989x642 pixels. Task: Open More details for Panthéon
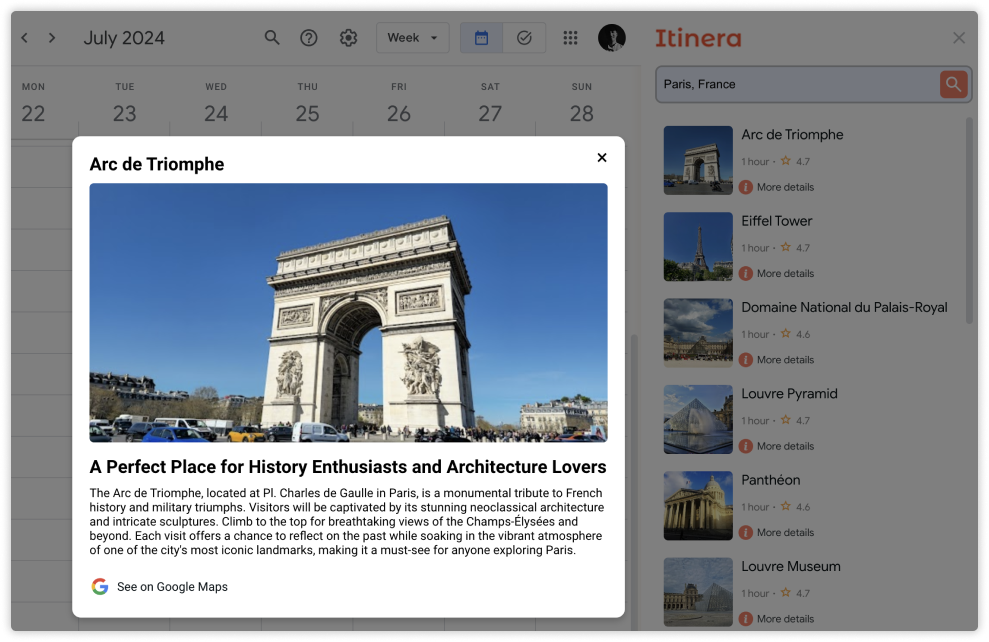point(784,532)
